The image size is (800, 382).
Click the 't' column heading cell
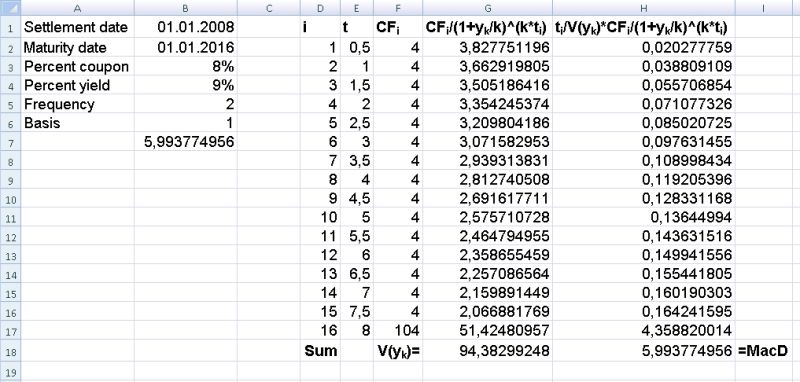point(357,27)
